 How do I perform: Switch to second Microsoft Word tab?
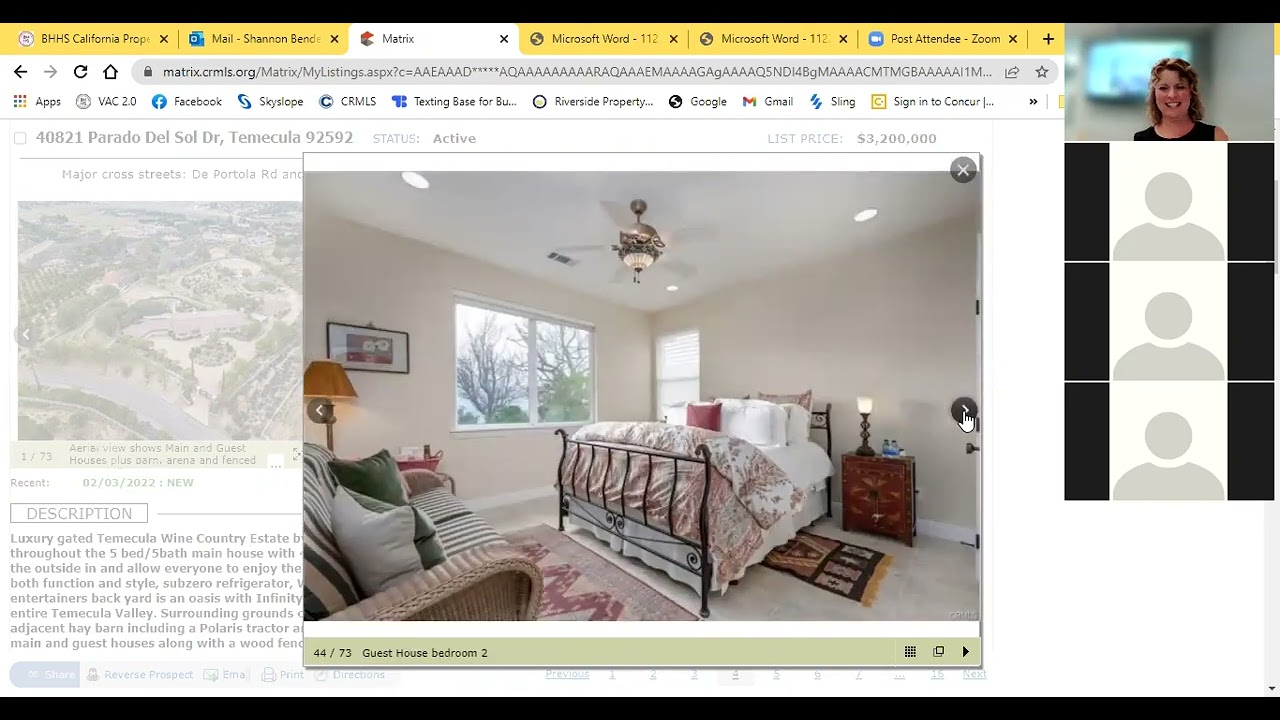coord(775,39)
